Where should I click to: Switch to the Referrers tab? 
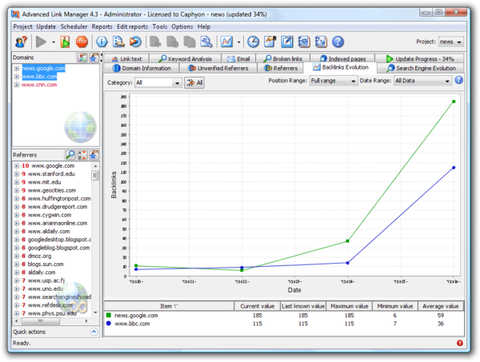click(x=281, y=68)
